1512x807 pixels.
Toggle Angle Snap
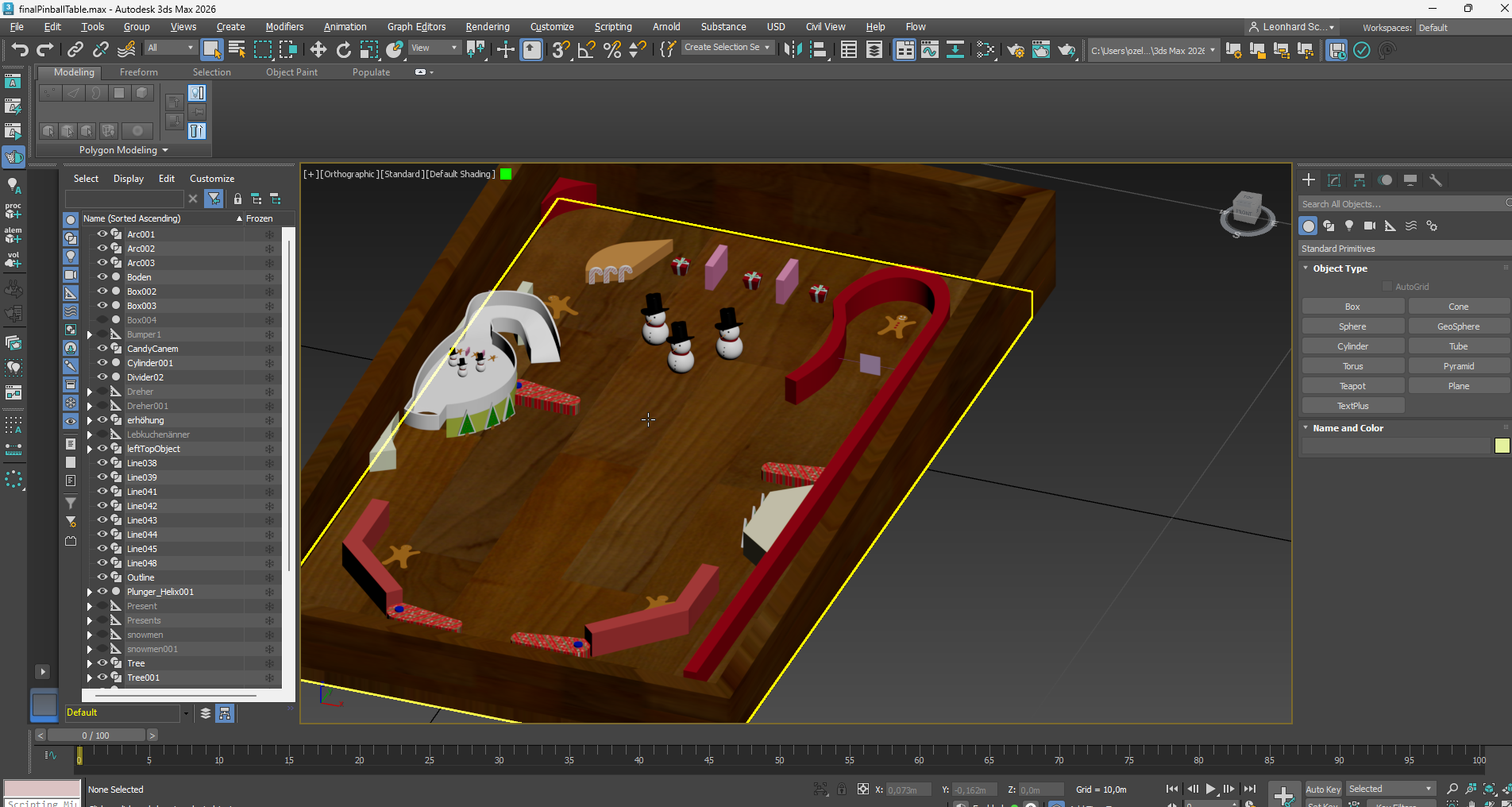tap(585, 50)
